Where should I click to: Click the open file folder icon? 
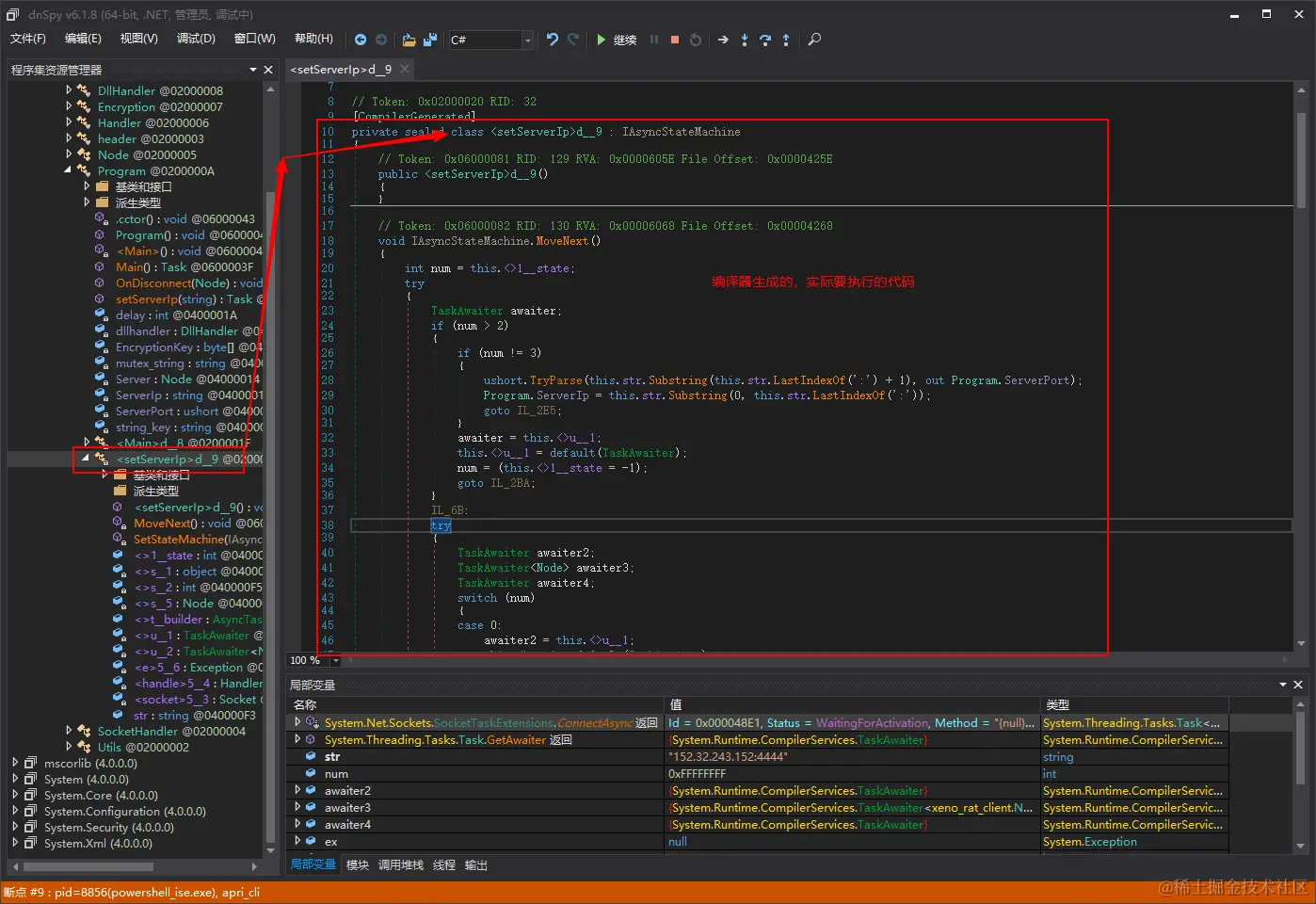tap(409, 40)
